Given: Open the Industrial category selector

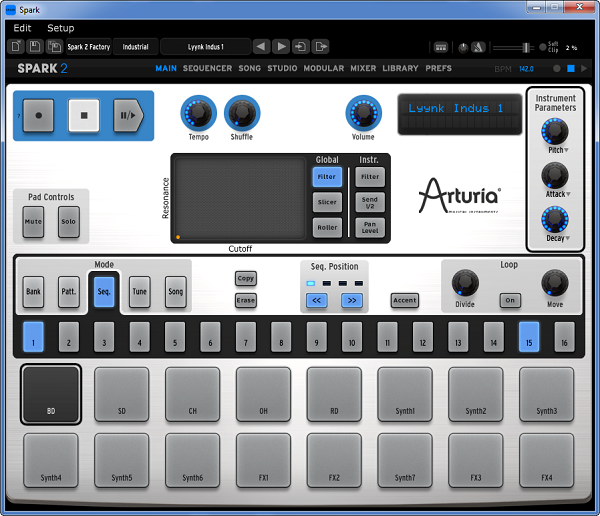Looking at the screenshot, I should [135, 47].
